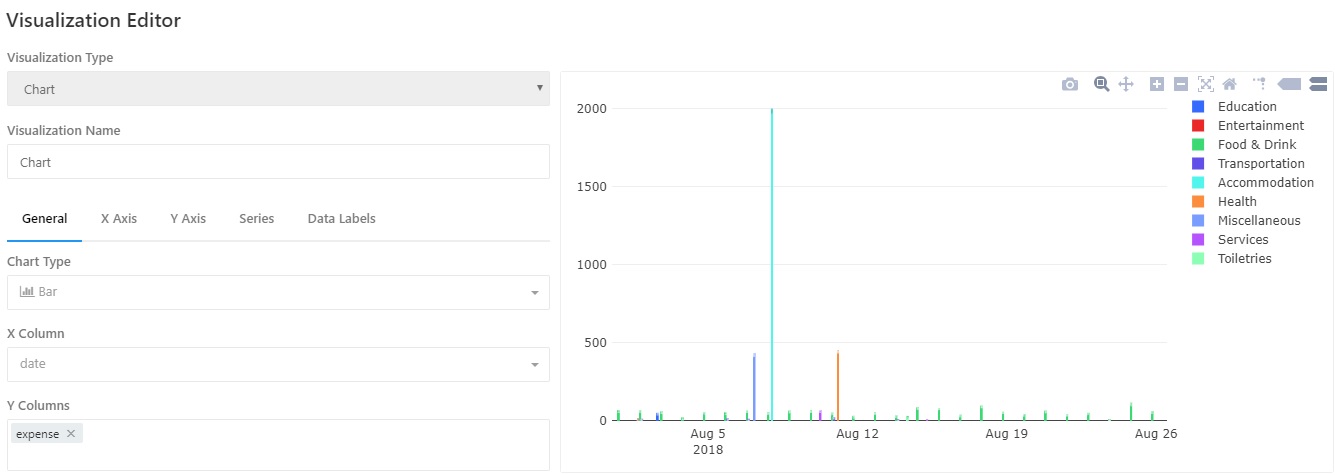Viewport: 1335px width, 475px height.
Task: Select the Pan tool in chart modebar
Action: pos(1125,85)
